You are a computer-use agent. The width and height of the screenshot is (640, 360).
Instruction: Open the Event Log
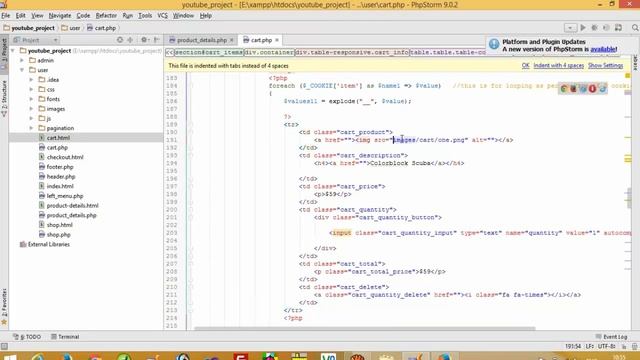(611, 337)
